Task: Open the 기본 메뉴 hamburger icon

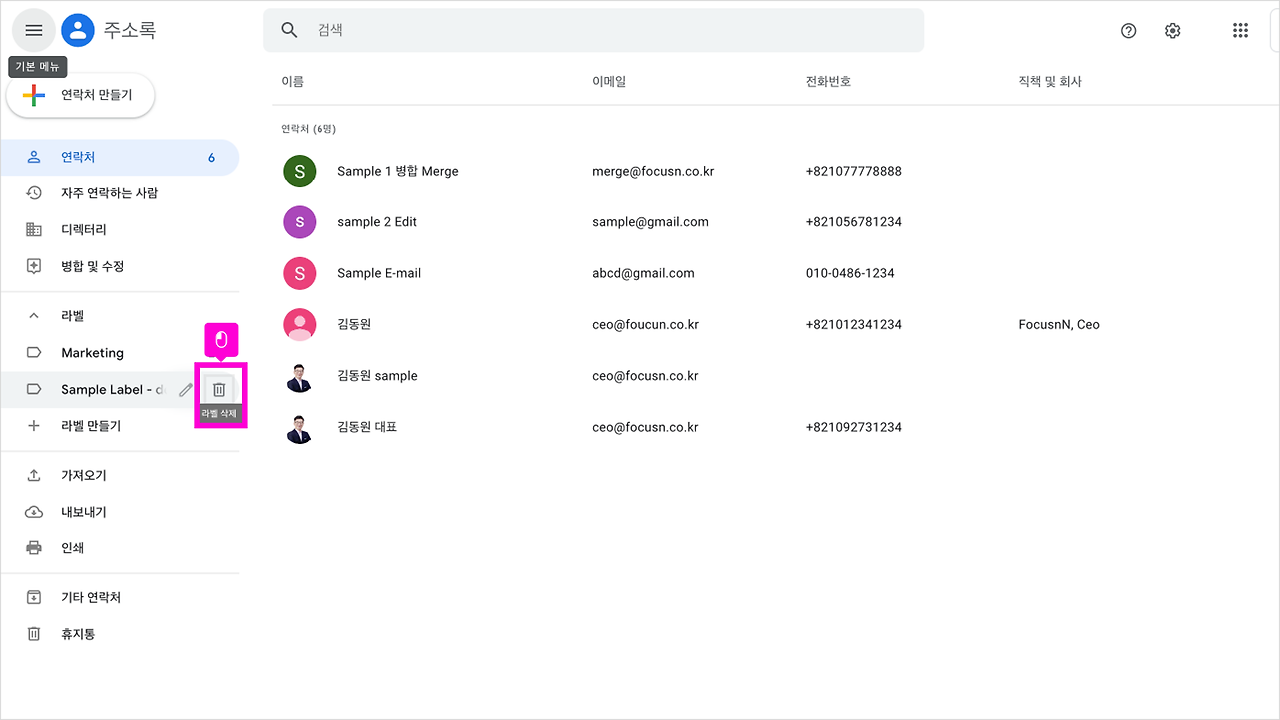Action: point(33,30)
